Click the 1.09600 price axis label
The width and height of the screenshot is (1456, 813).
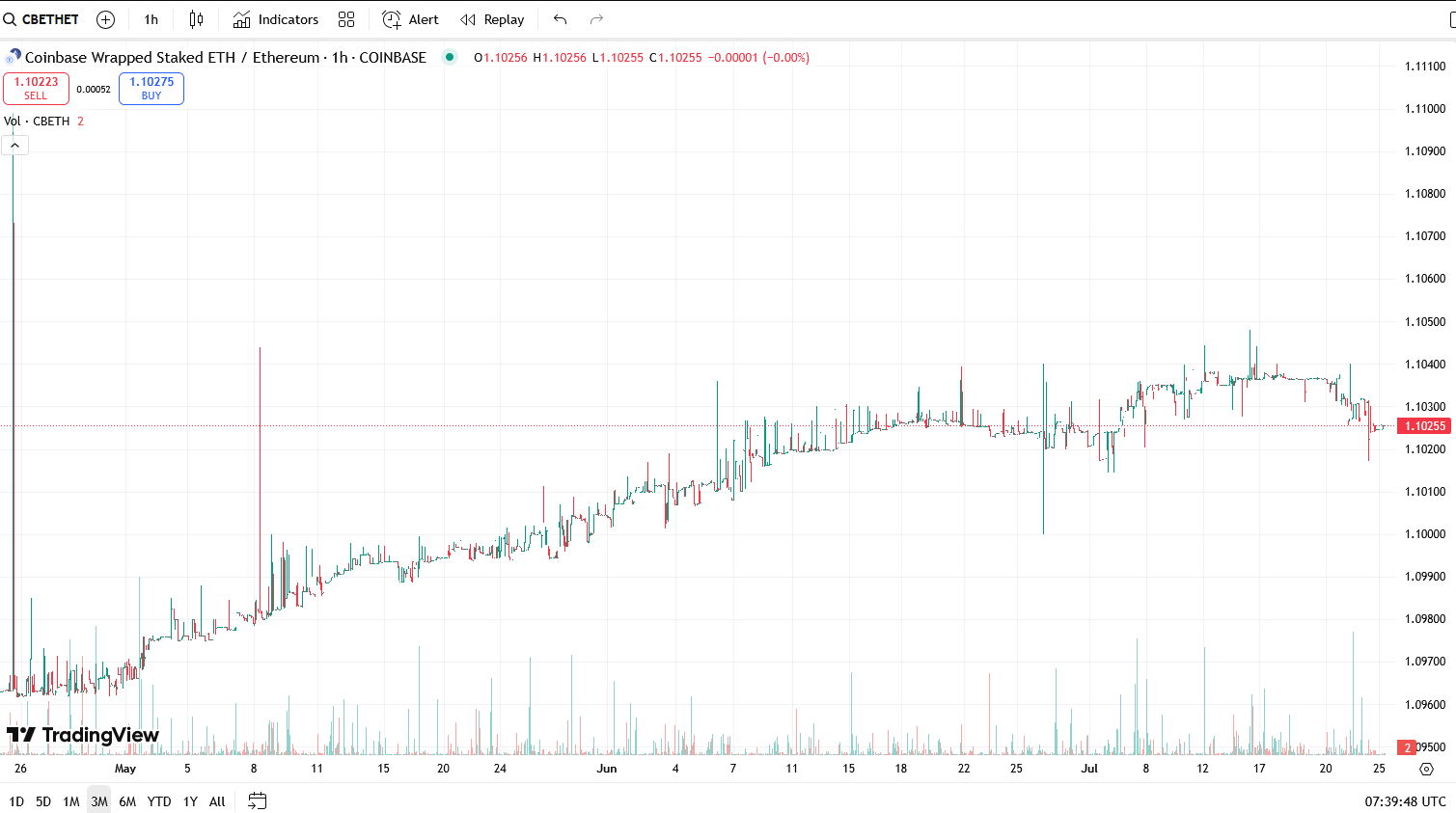pos(1425,705)
